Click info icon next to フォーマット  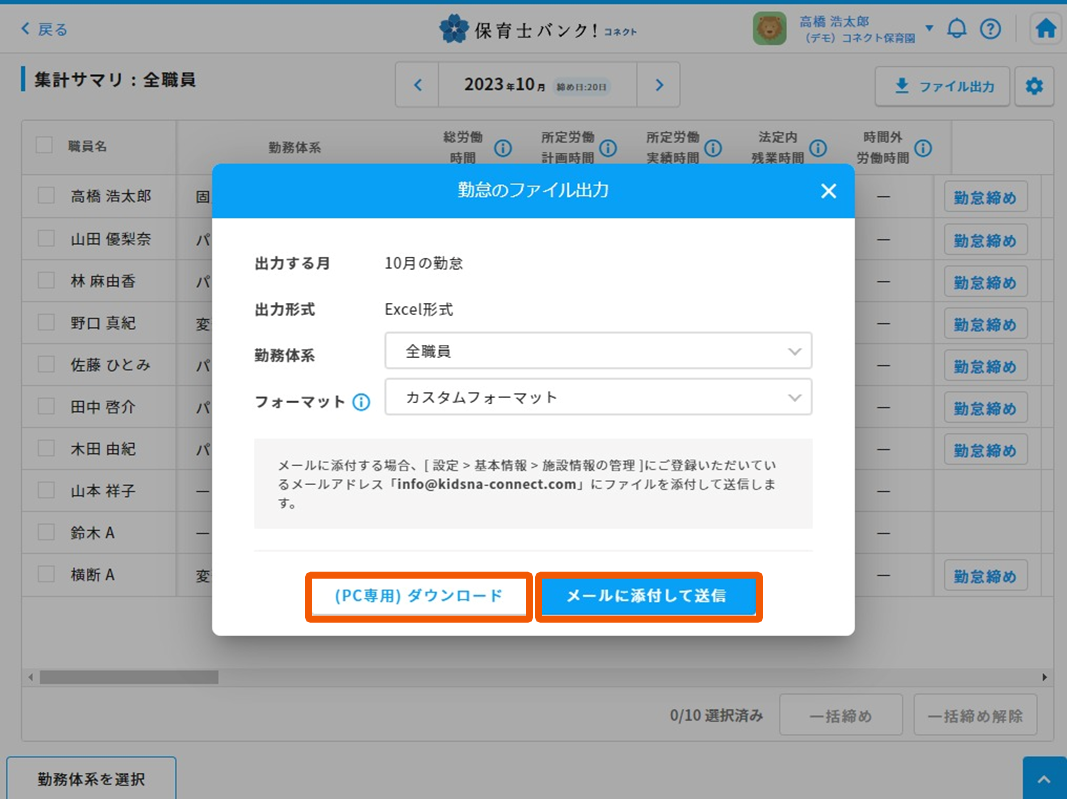(x=361, y=402)
